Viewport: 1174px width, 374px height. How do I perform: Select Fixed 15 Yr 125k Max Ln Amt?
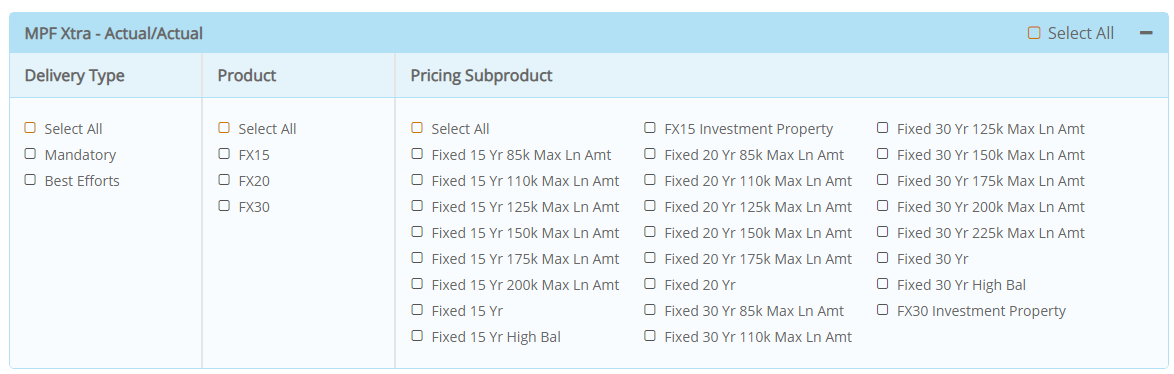click(x=417, y=206)
